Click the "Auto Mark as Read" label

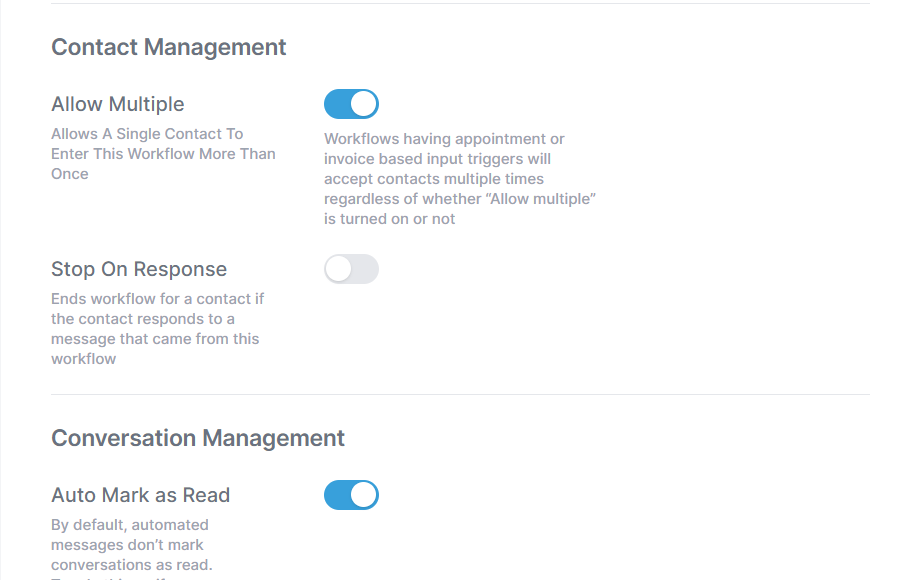[x=141, y=496]
